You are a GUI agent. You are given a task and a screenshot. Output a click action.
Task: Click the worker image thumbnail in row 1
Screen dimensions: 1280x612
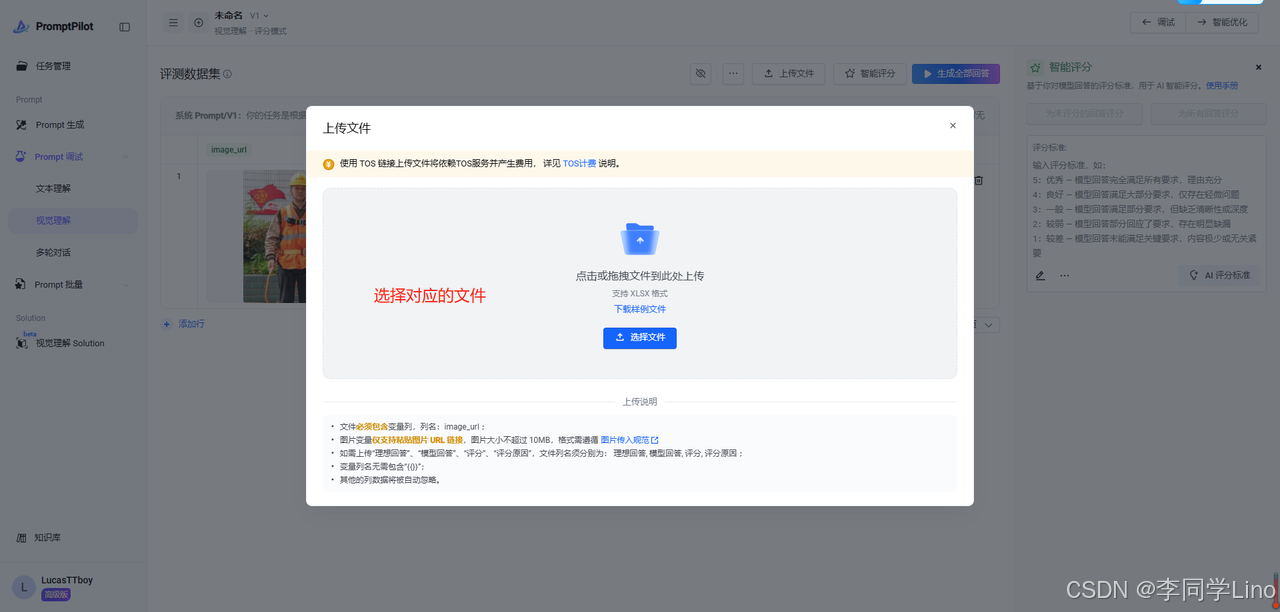pos(275,237)
